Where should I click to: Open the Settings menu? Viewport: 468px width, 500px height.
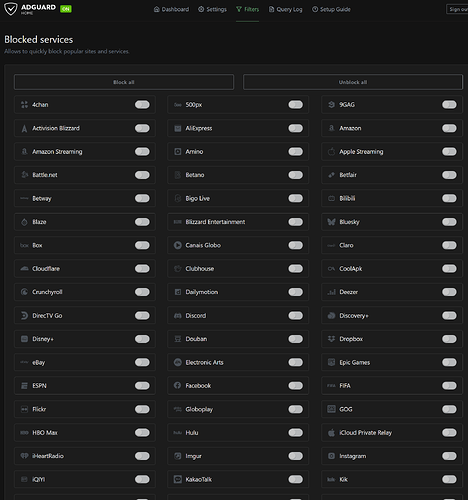tap(212, 9)
